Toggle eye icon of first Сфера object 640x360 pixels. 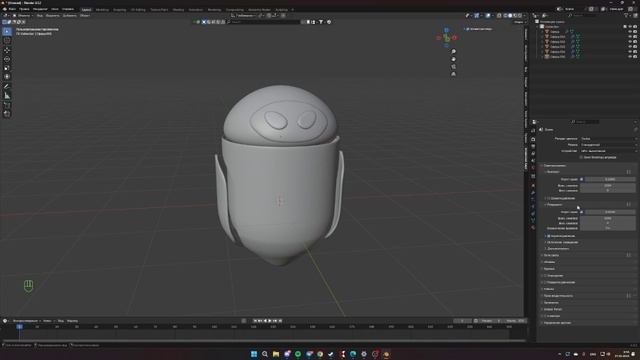click(x=630, y=31)
